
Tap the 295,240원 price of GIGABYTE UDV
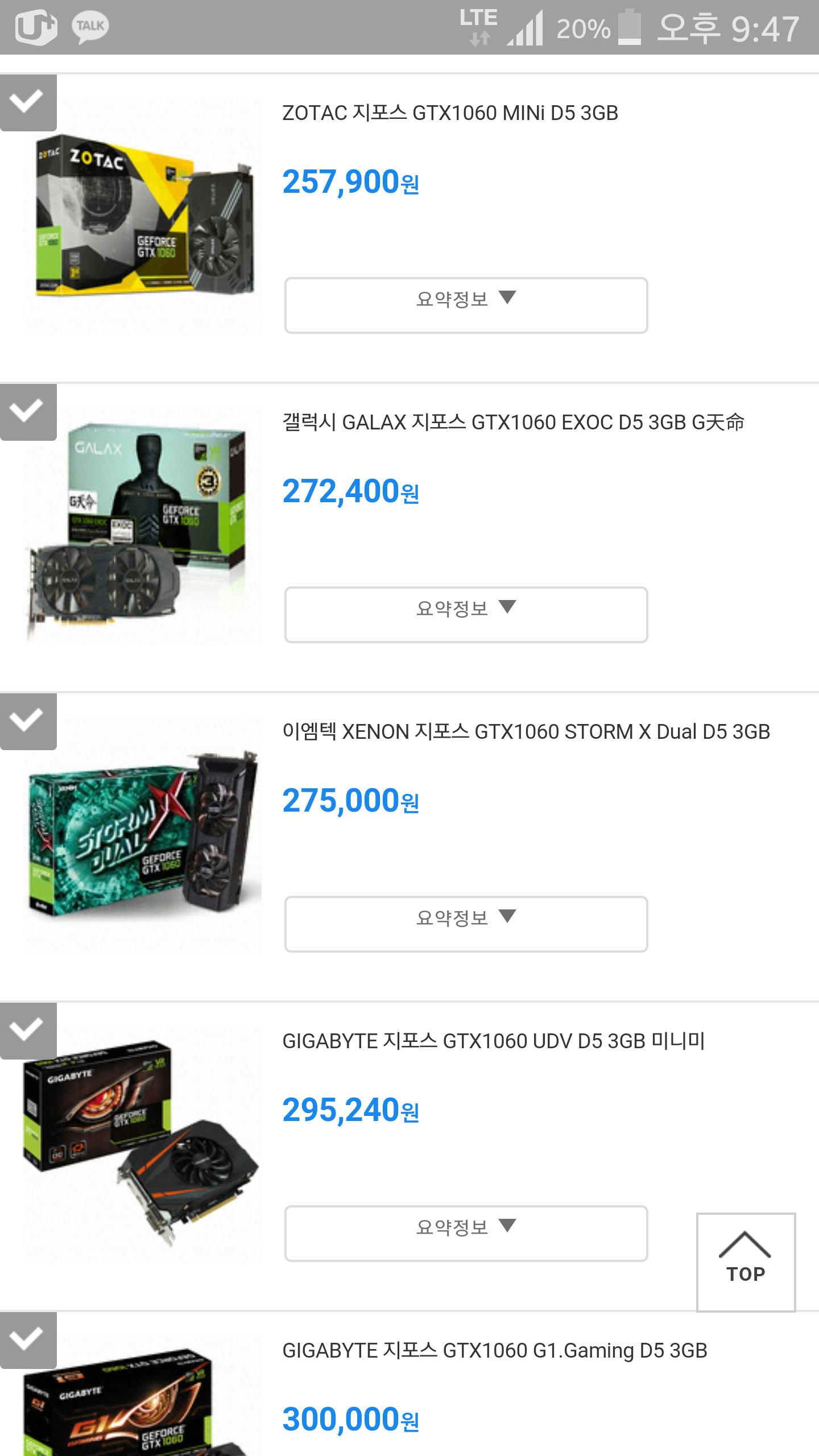tap(351, 1110)
